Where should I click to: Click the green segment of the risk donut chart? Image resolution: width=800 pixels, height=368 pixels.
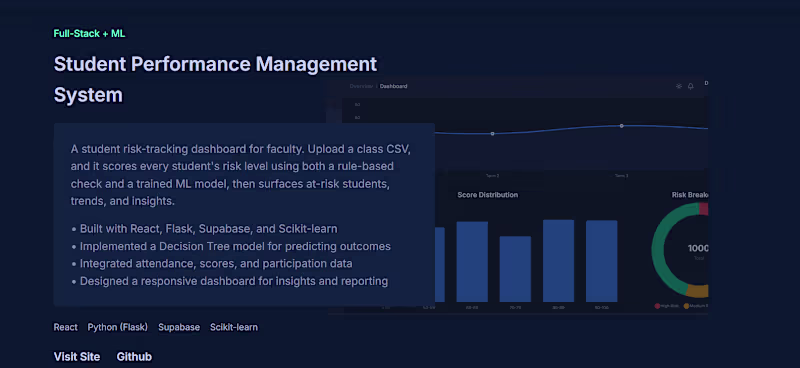[x=657, y=250]
